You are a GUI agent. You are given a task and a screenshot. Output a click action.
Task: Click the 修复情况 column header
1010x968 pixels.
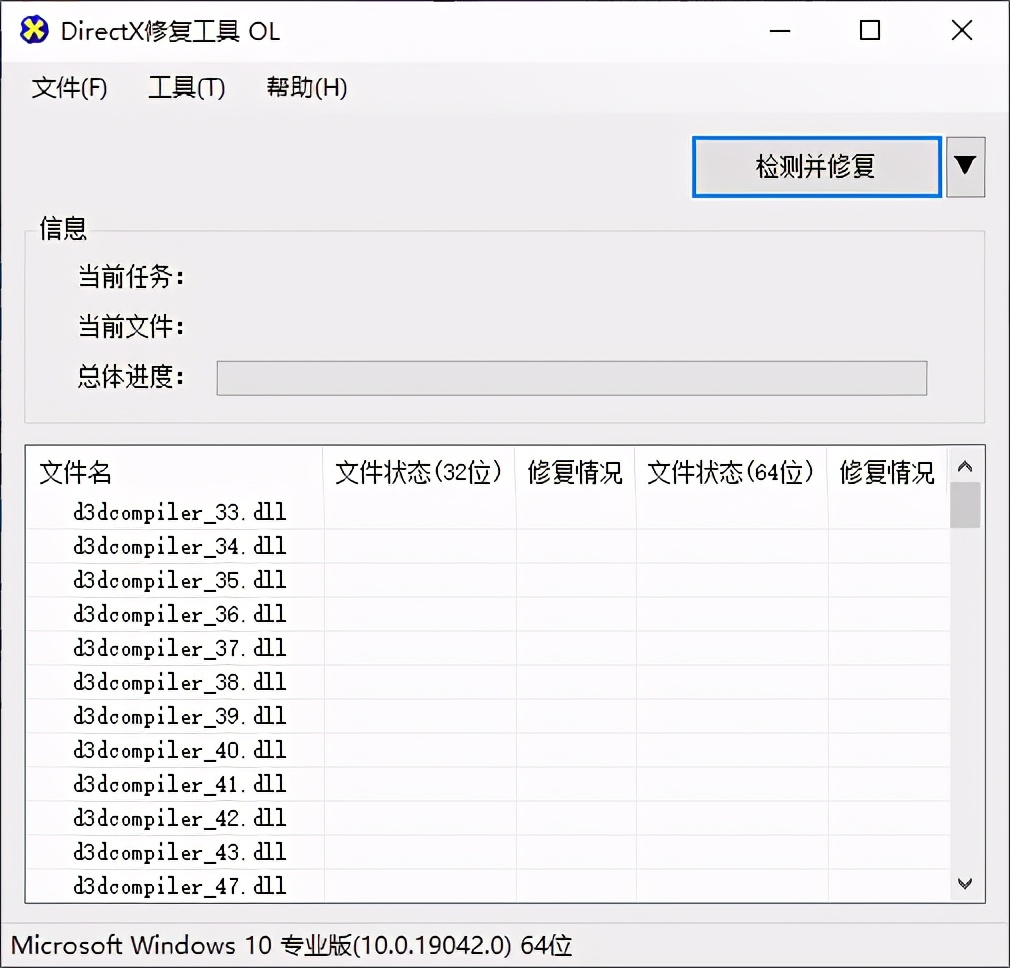tap(575, 474)
